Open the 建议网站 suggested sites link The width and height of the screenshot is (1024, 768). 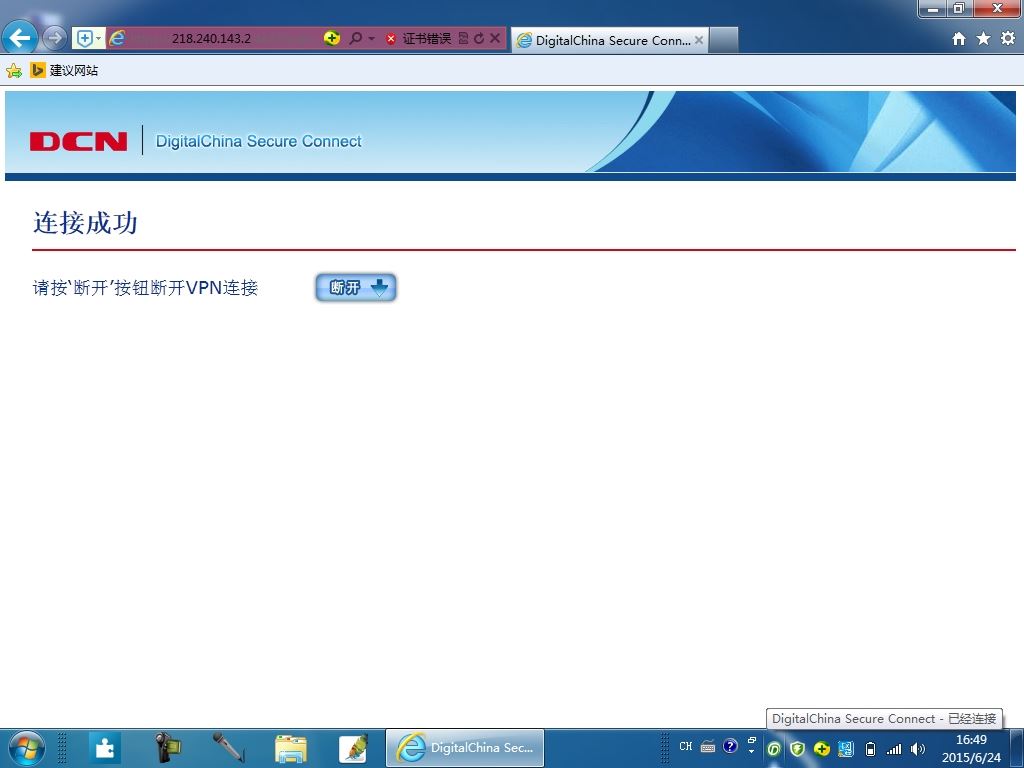[x=64, y=71]
